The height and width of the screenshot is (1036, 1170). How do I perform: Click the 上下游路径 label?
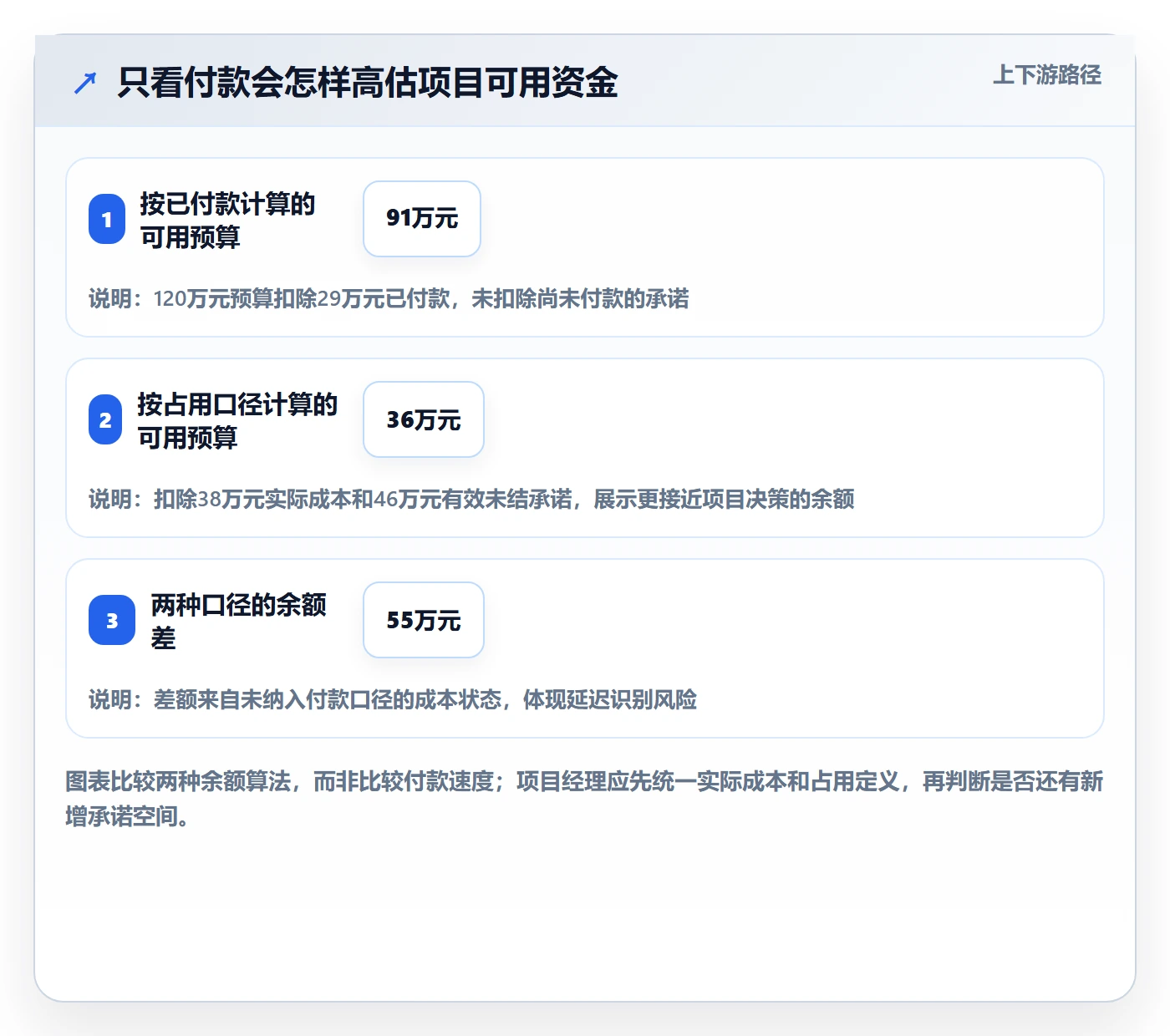(x=1047, y=75)
